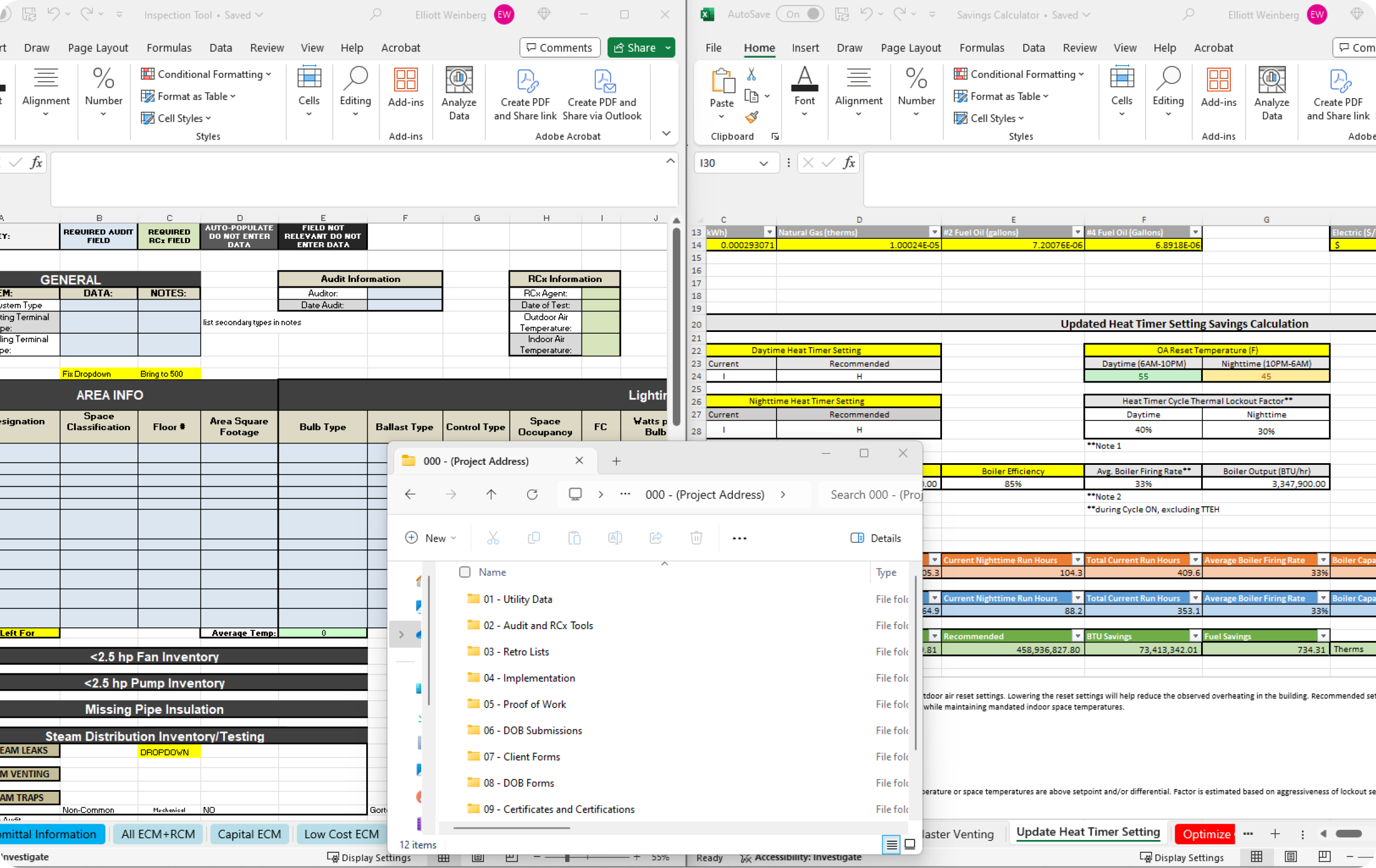
Task: Click the Cut scissors icon in Clipboard
Action: click(751, 74)
